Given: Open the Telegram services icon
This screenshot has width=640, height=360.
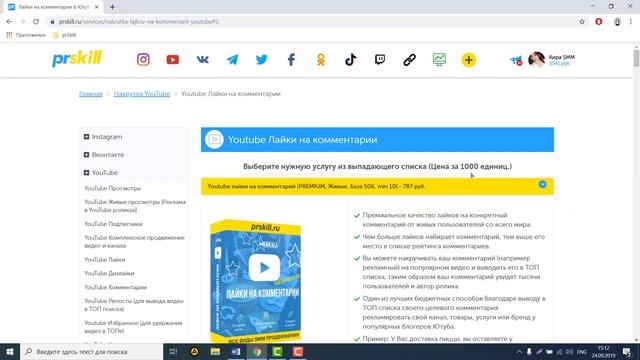Looking at the screenshot, I should 232,60.
